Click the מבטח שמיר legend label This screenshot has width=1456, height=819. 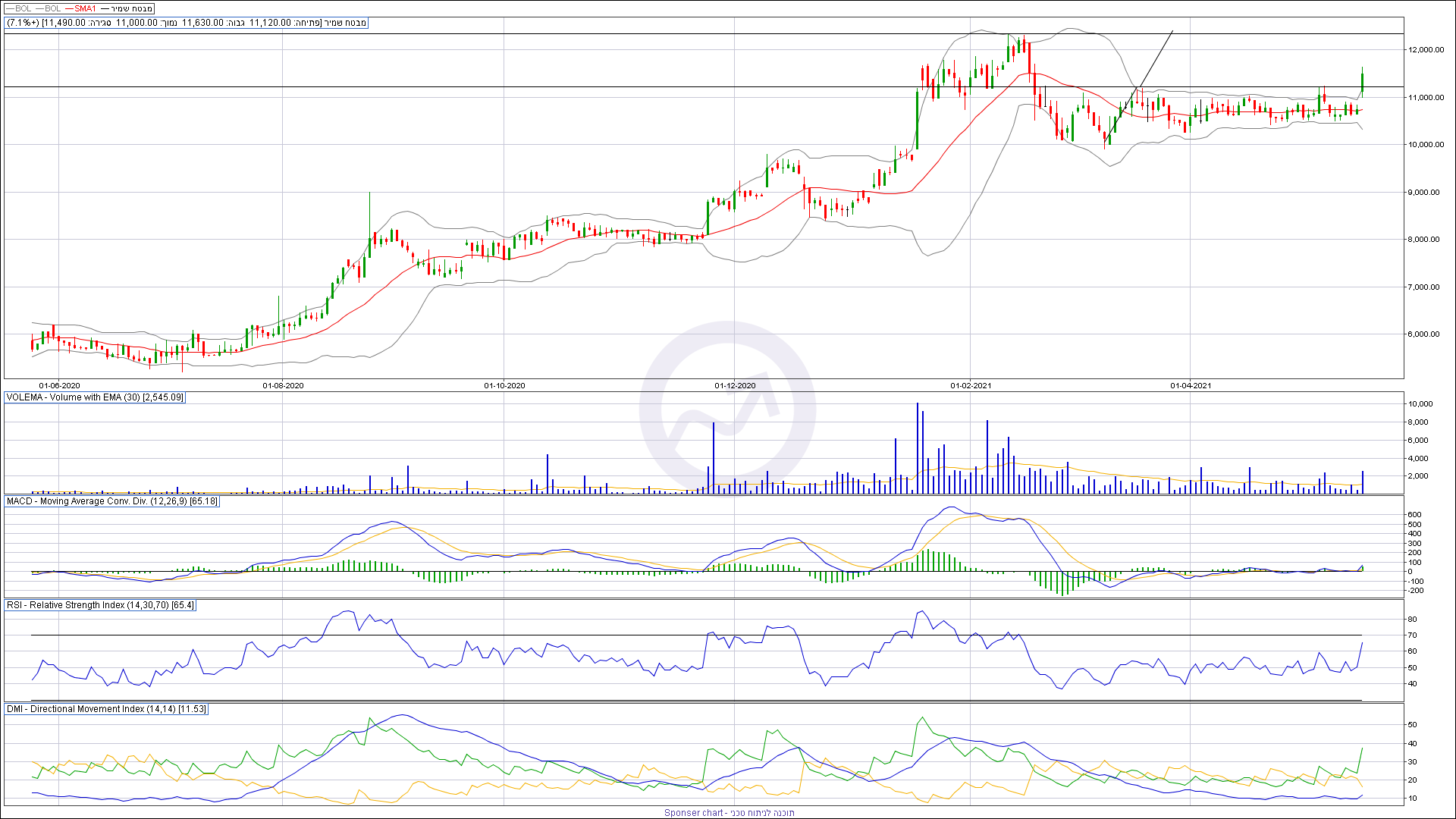click(x=131, y=8)
